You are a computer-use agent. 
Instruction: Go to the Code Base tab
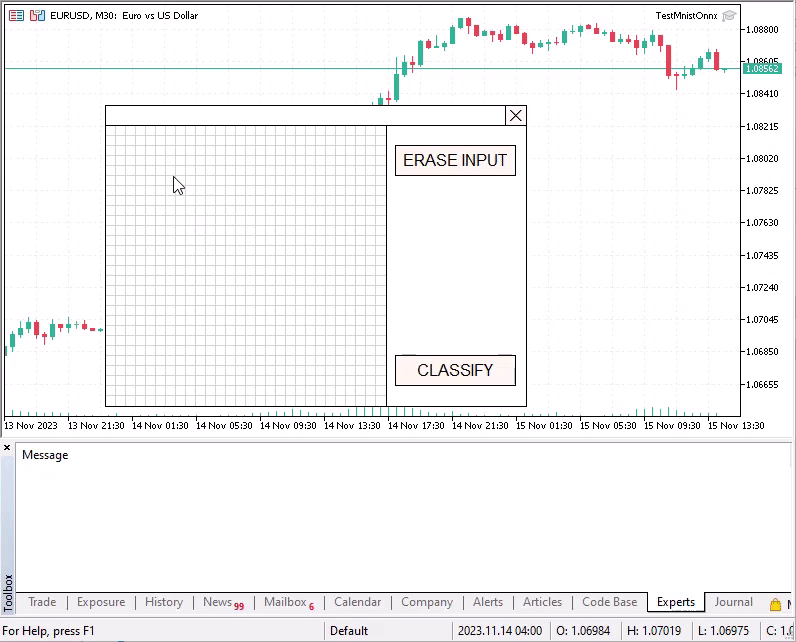[x=609, y=602]
